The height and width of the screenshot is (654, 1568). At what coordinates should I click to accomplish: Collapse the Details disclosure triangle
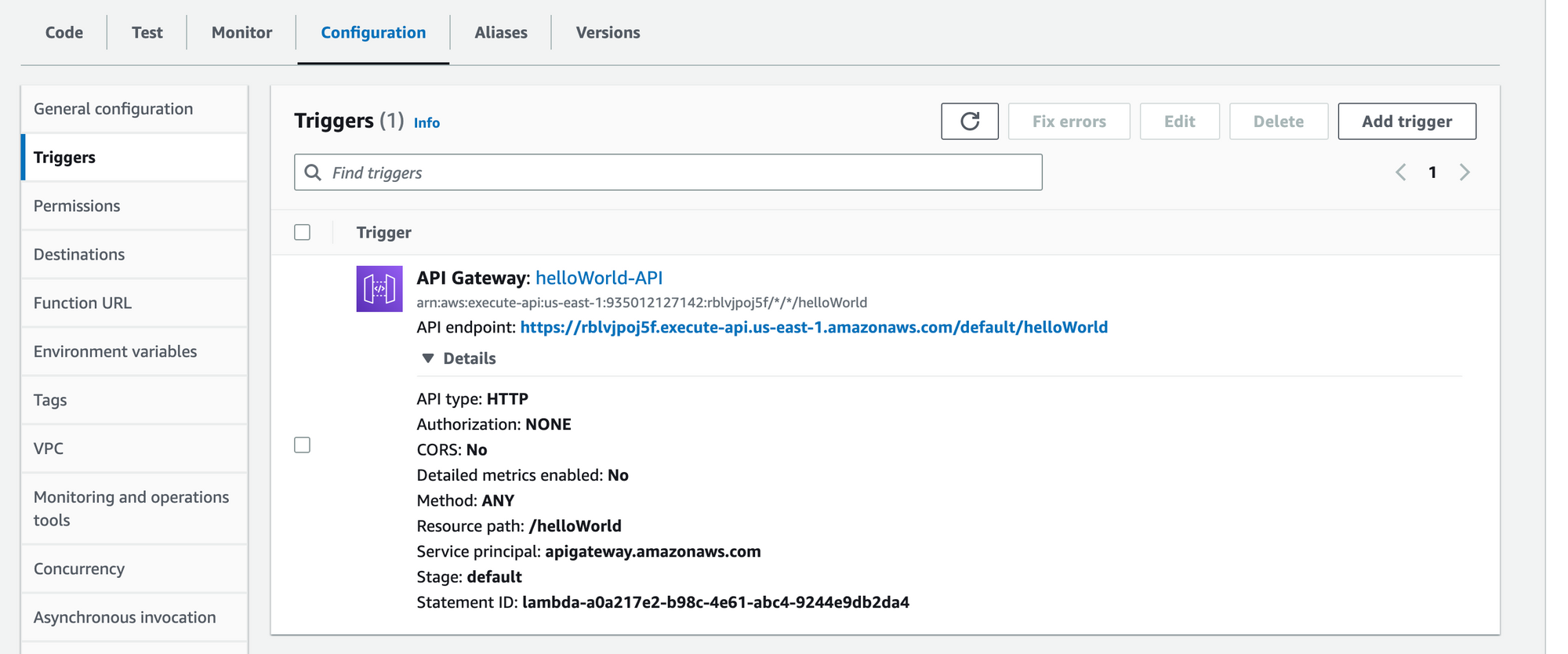click(428, 358)
